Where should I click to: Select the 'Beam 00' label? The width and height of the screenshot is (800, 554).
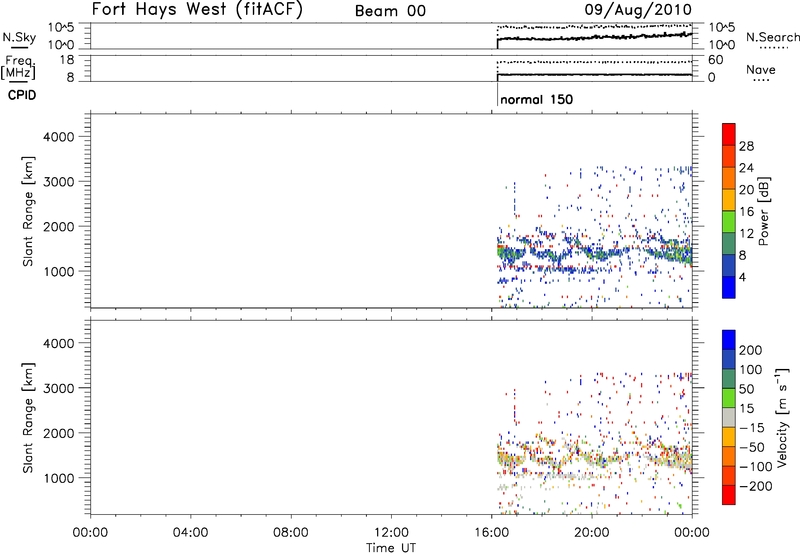[390, 11]
